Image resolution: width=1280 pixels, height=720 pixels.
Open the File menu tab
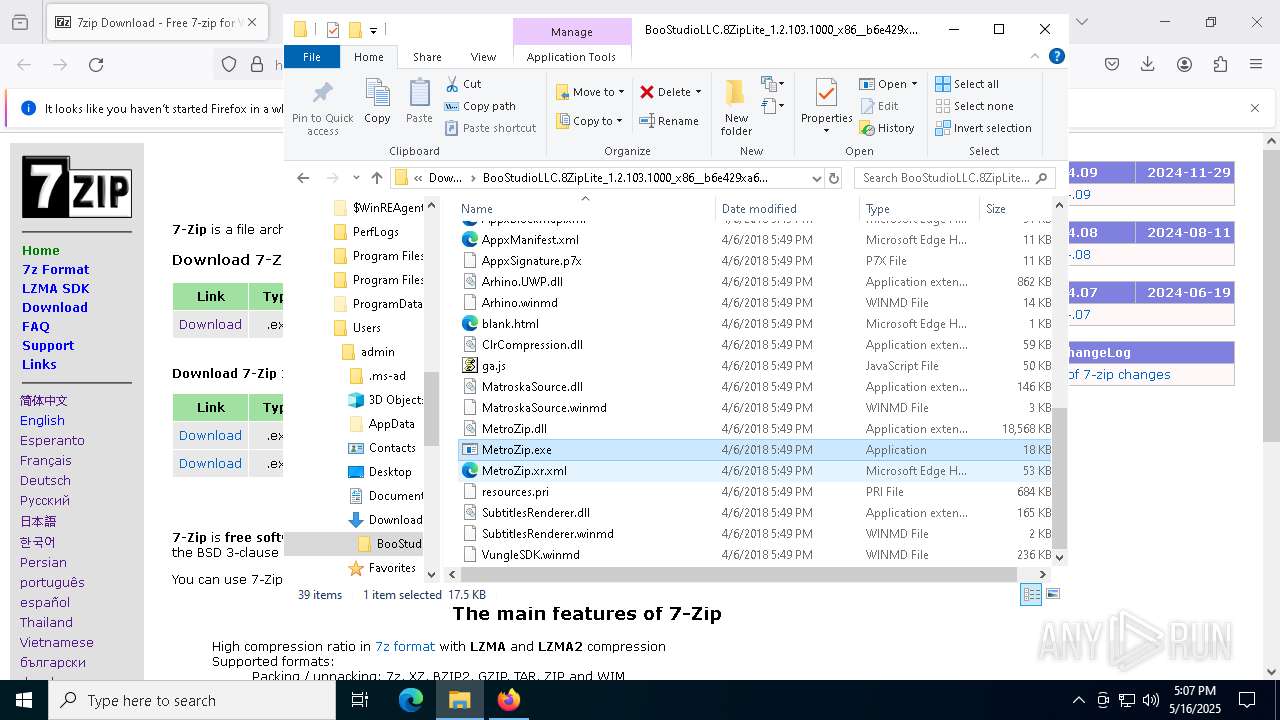tap(312, 57)
